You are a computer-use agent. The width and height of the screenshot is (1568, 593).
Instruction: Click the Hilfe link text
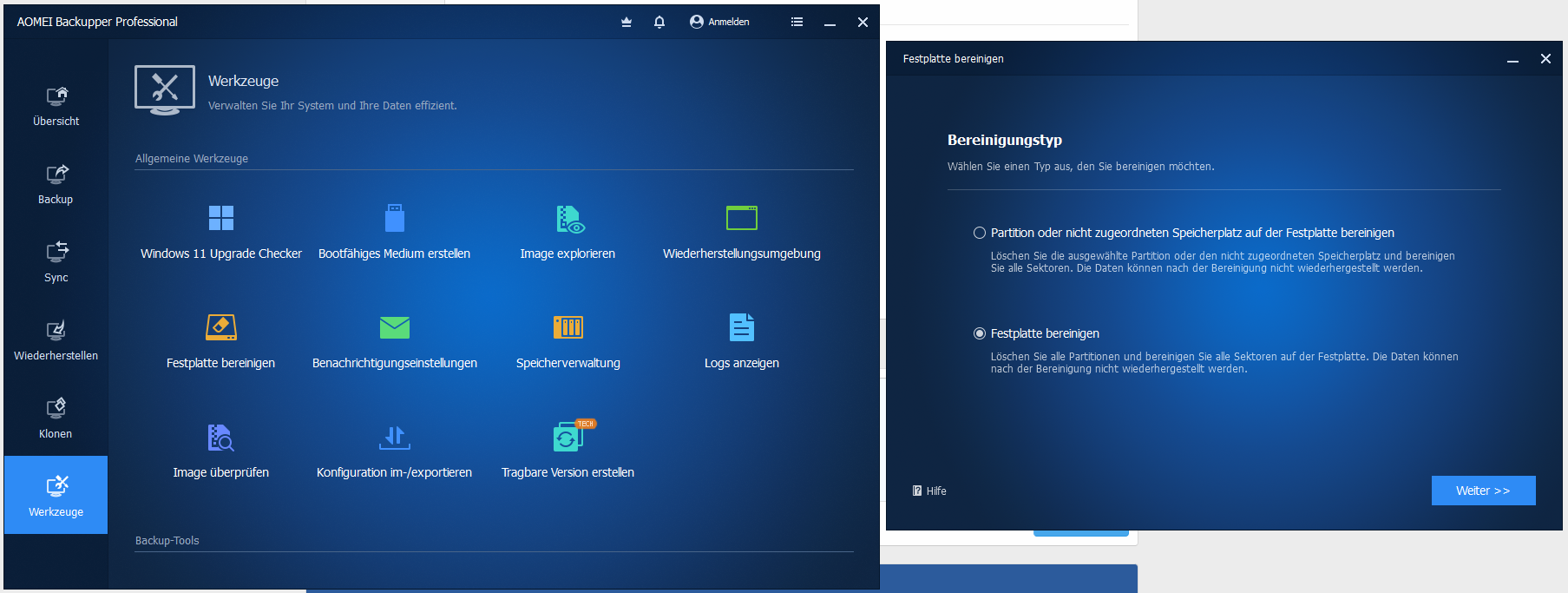tap(936, 491)
